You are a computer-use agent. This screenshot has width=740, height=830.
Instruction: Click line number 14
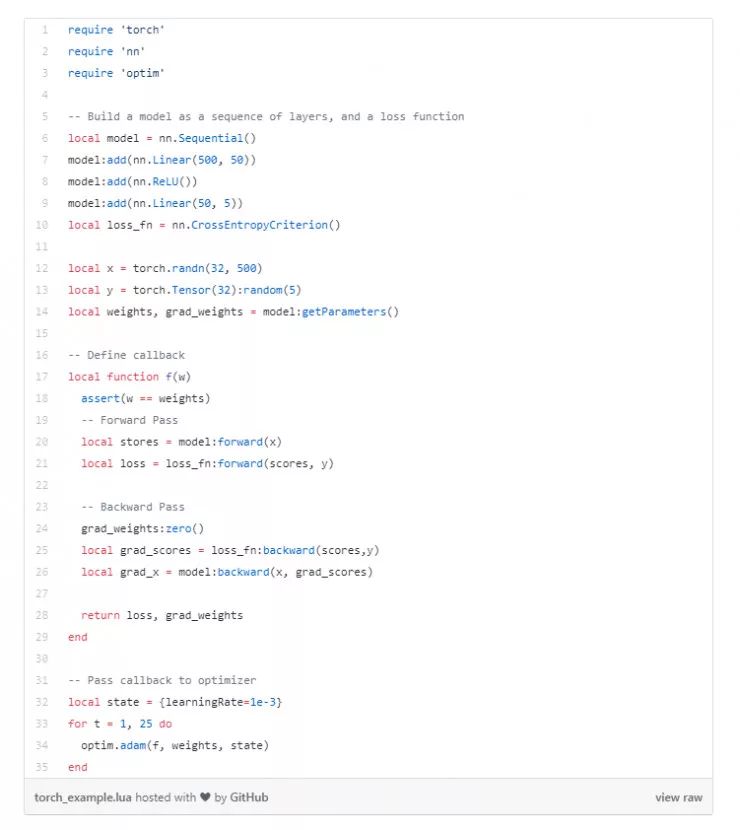pos(42,311)
